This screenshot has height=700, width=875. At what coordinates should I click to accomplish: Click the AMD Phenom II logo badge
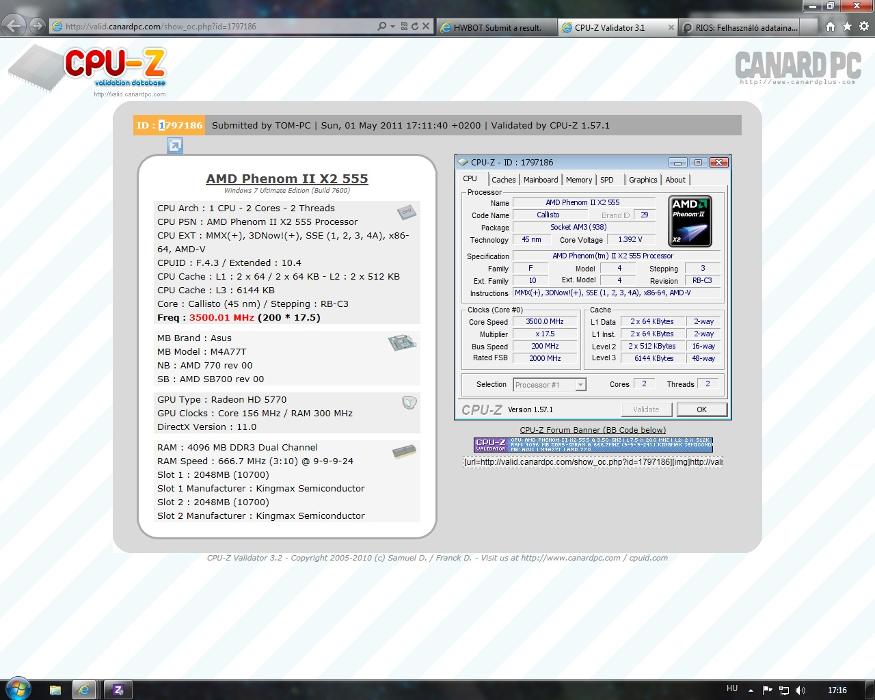690,221
